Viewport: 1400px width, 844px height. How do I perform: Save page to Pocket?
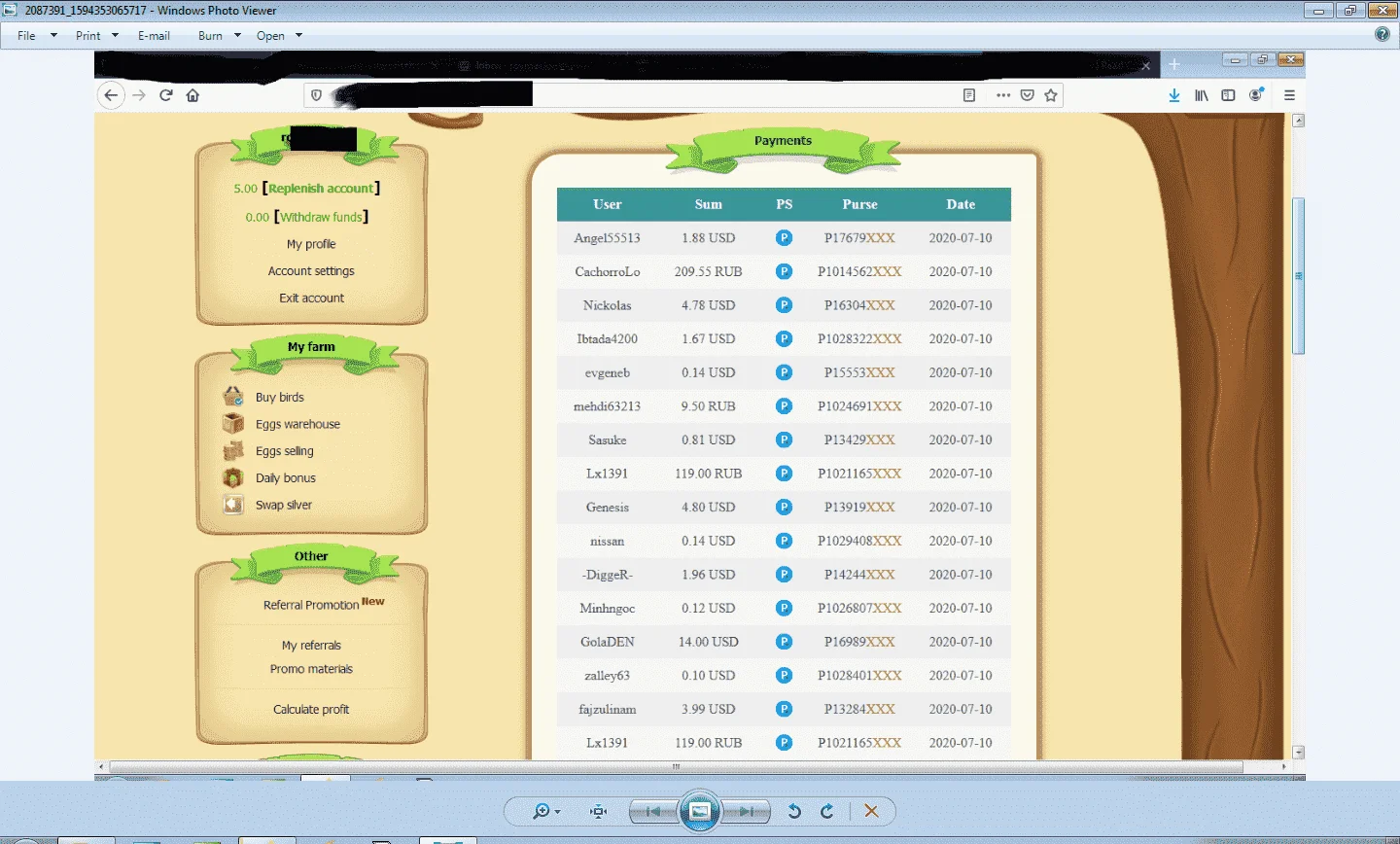point(1027,95)
